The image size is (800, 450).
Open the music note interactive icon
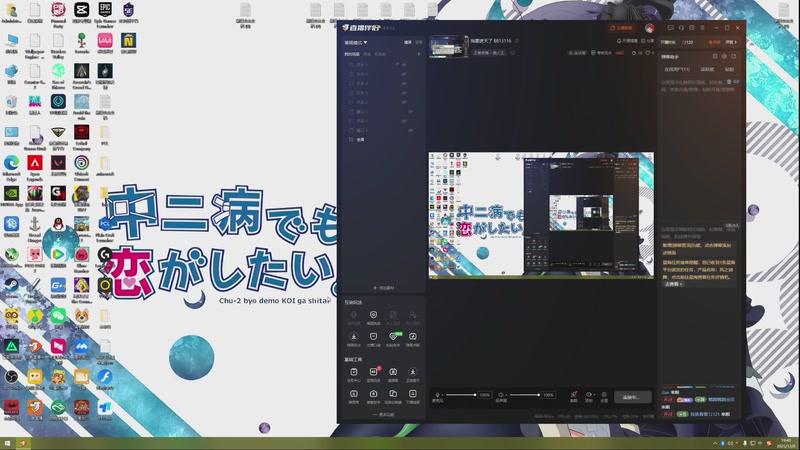413,337
